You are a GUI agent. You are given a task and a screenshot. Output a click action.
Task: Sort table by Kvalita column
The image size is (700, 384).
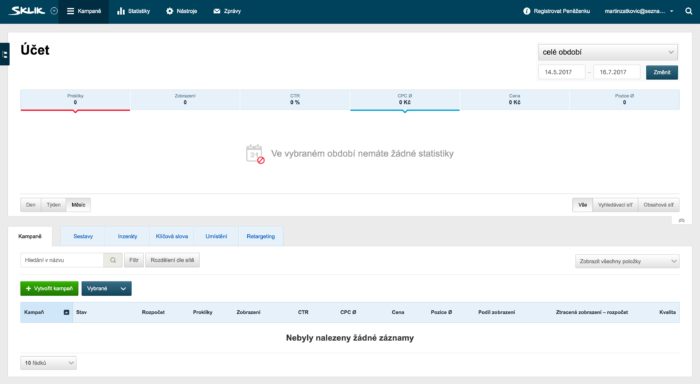click(x=667, y=312)
